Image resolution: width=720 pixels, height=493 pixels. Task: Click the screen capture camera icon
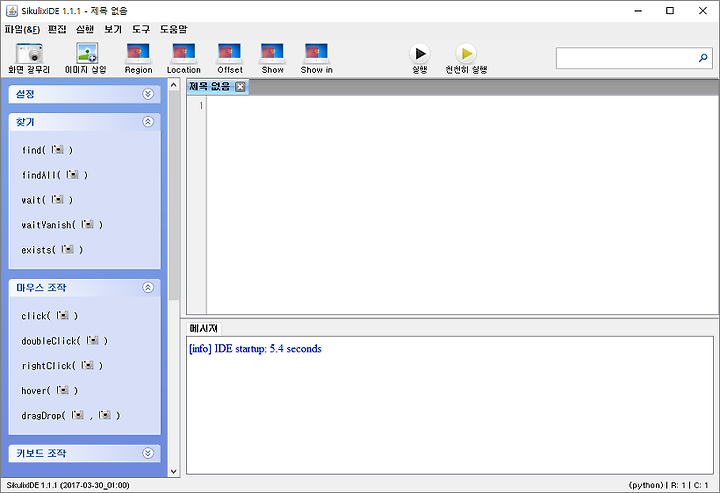point(29,54)
